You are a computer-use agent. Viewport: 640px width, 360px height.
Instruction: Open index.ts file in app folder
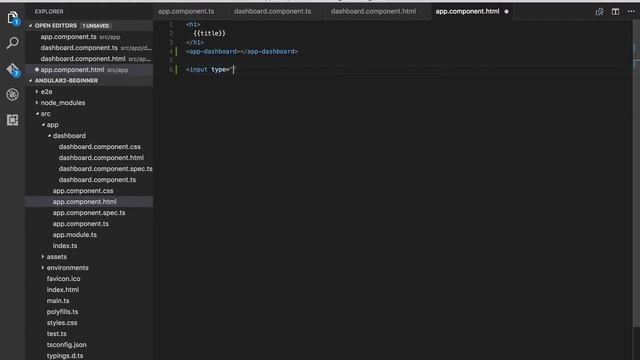tap(89, 246)
